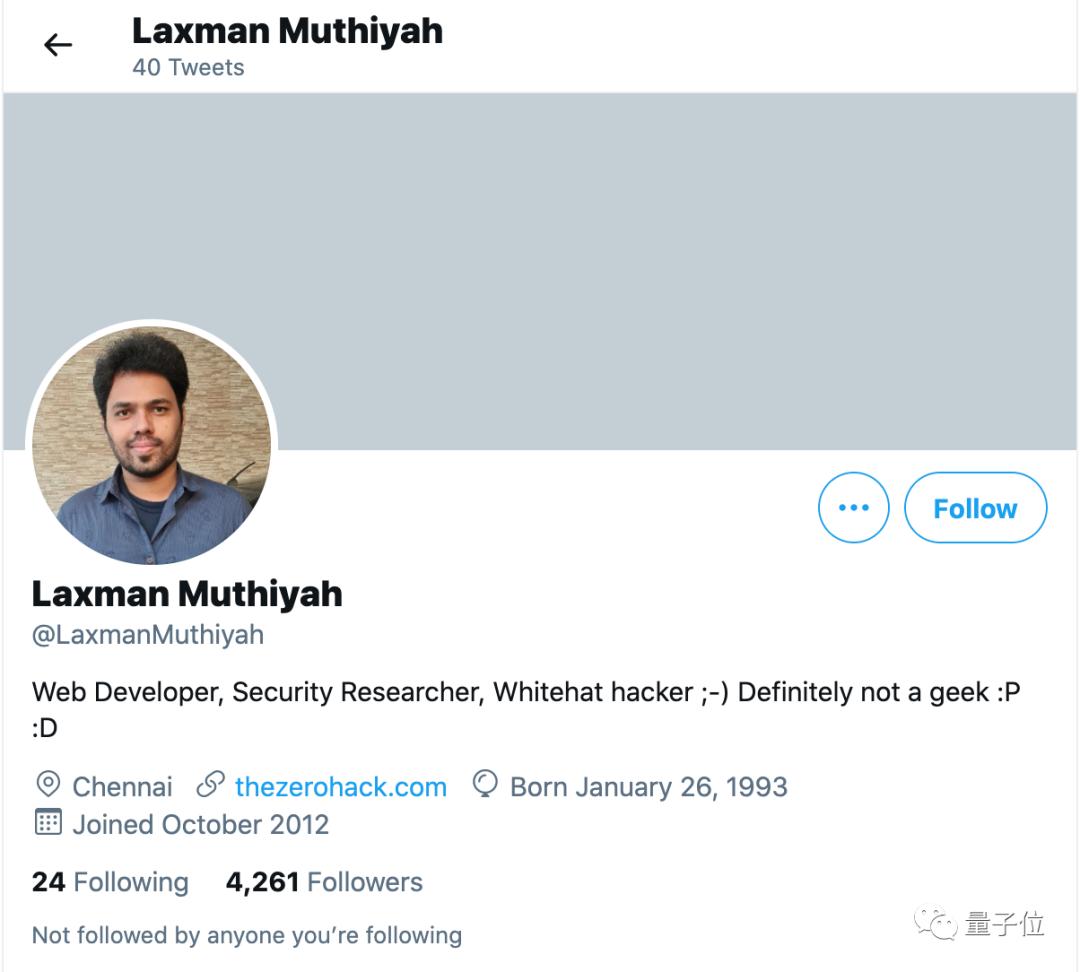This screenshot has height=972, width=1080.
Task: Open the three-dots more options menu
Action: 853,508
